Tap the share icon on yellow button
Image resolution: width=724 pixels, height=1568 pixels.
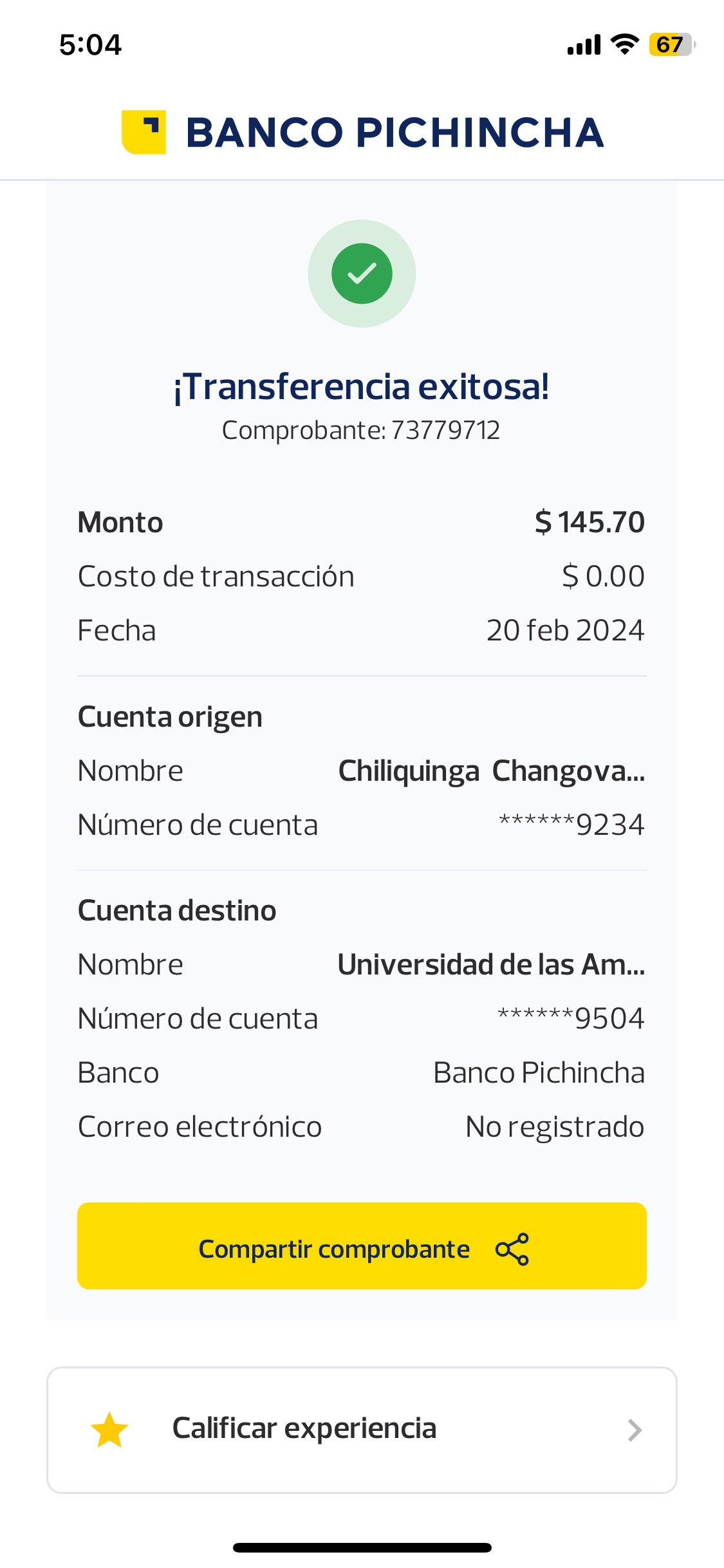click(512, 1249)
